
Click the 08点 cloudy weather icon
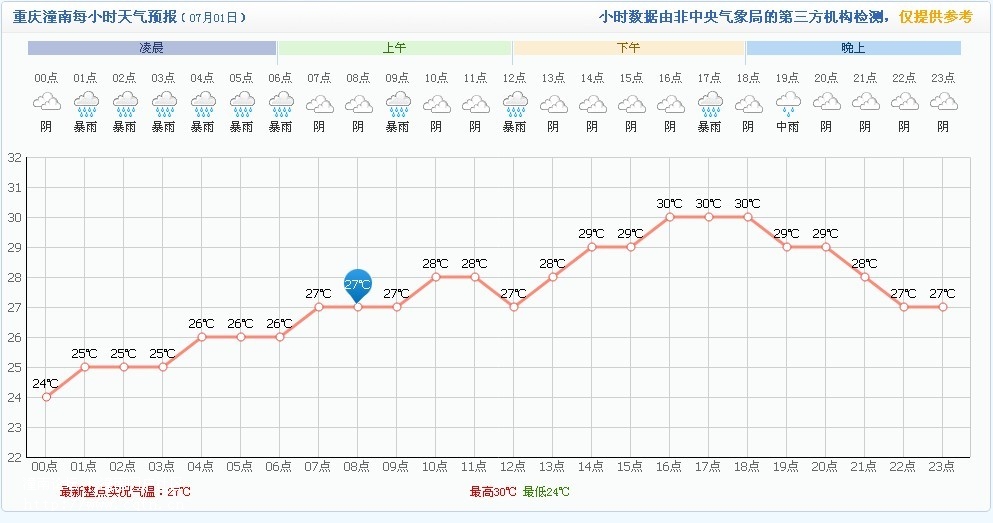pyautogui.click(x=359, y=102)
